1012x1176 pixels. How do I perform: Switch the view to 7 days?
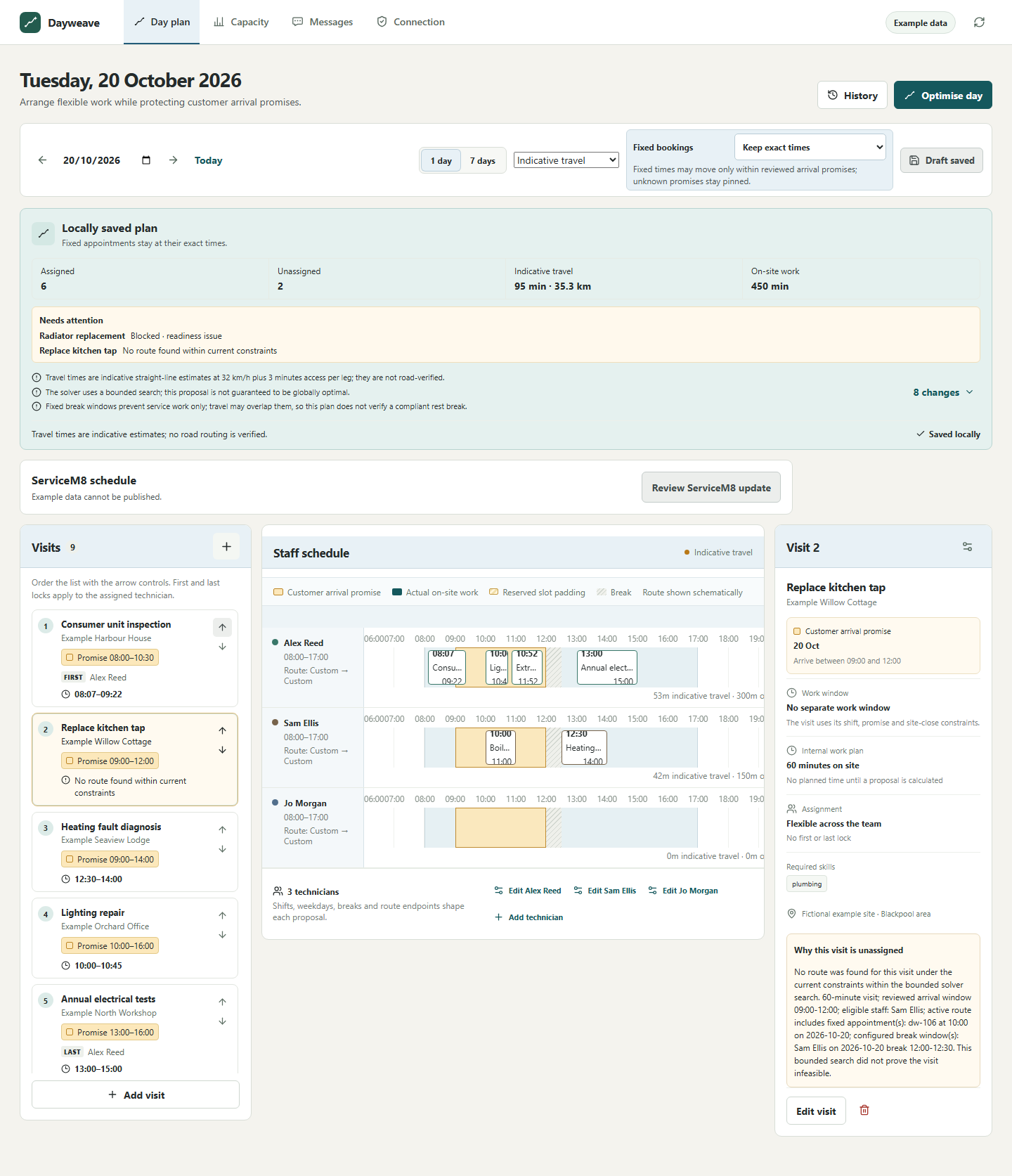[483, 161]
